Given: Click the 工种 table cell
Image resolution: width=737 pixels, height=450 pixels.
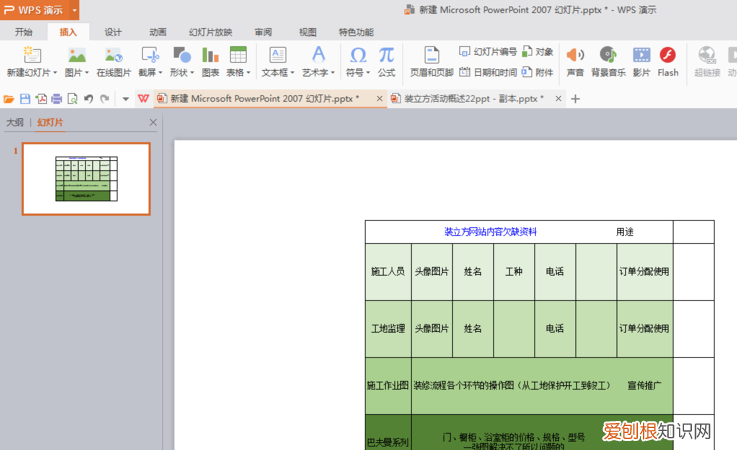Looking at the screenshot, I should click(514, 272).
